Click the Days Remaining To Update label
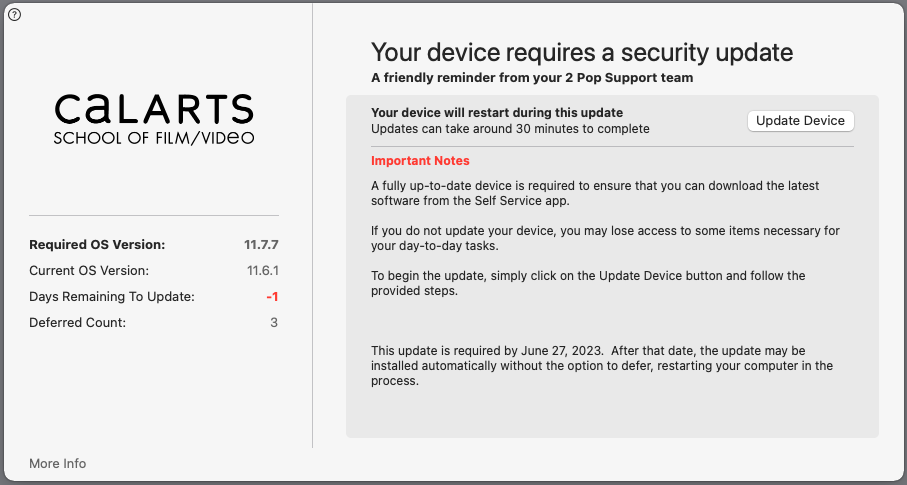This screenshot has height=485, width=907. (x=112, y=297)
